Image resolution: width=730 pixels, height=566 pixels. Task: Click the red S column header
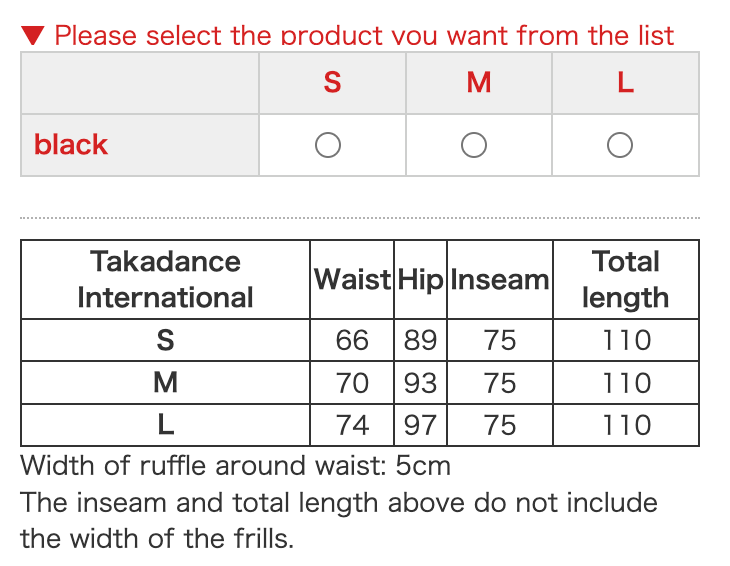pyautogui.click(x=332, y=83)
